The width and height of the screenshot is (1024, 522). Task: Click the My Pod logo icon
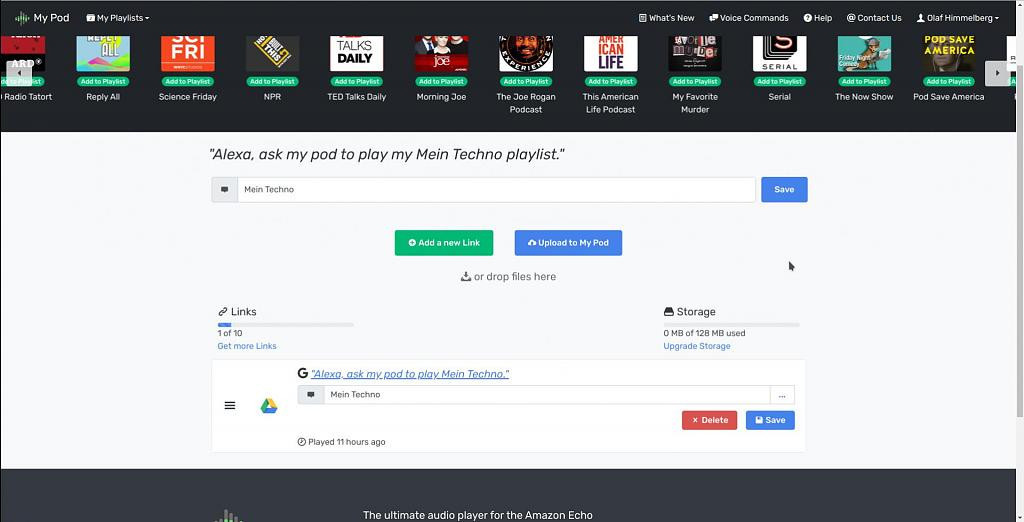click(x=22, y=18)
